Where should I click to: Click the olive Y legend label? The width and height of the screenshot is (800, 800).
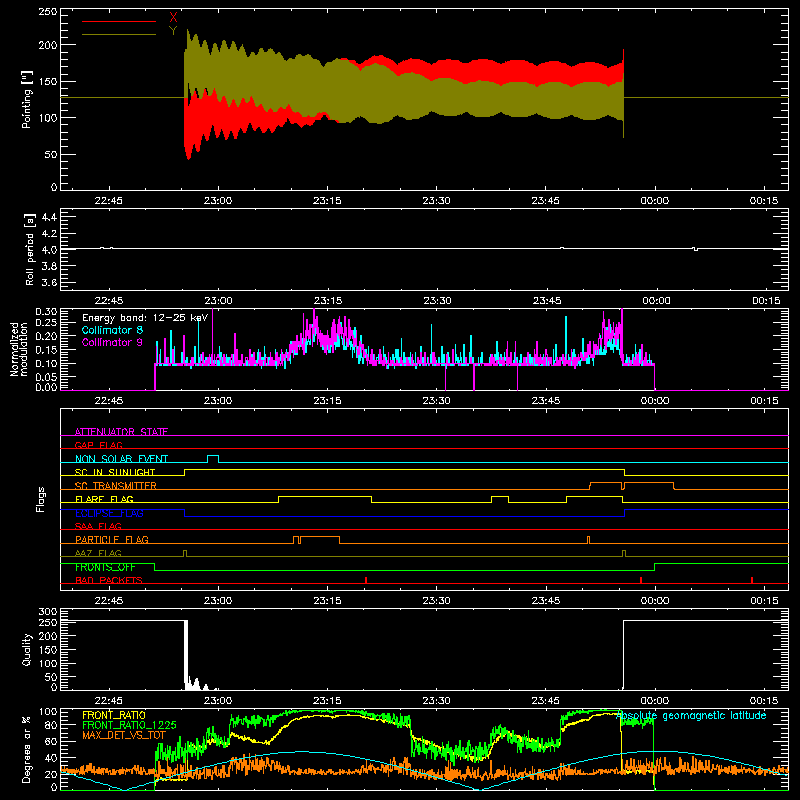[173, 31]
